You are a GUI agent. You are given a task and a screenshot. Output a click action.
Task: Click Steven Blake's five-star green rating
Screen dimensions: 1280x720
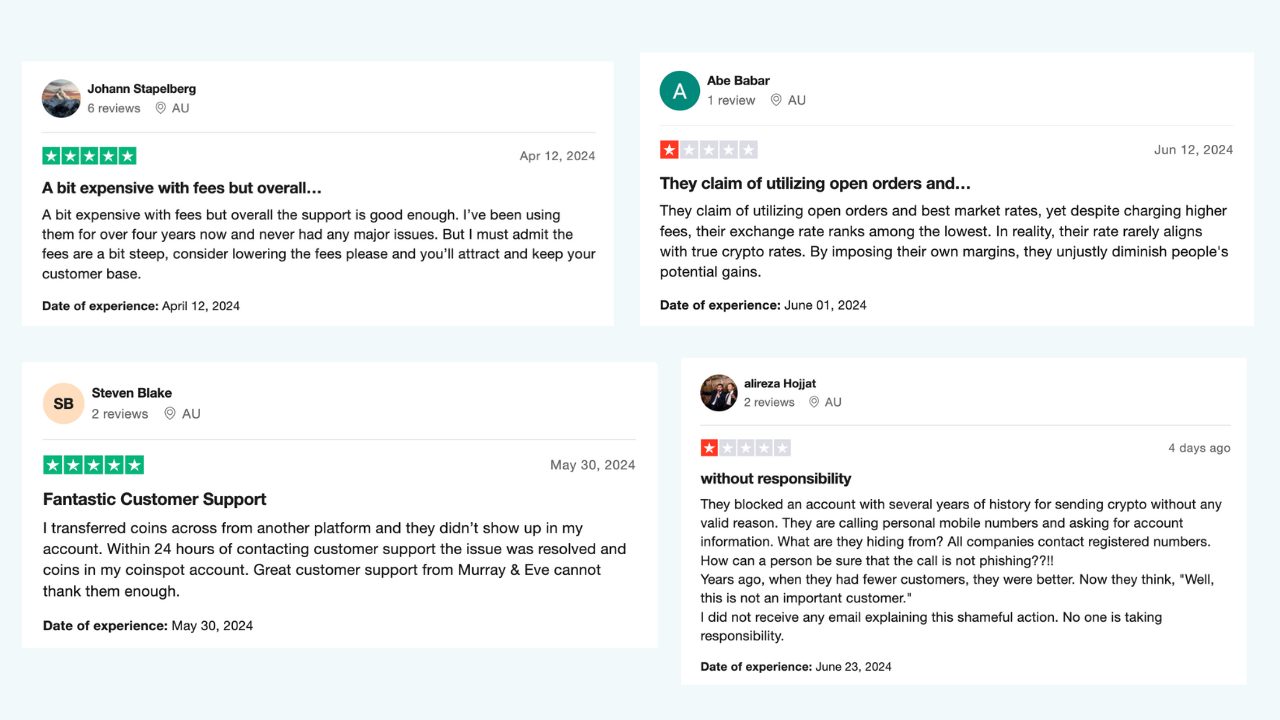pyautogui.click(x=93, y=465)
